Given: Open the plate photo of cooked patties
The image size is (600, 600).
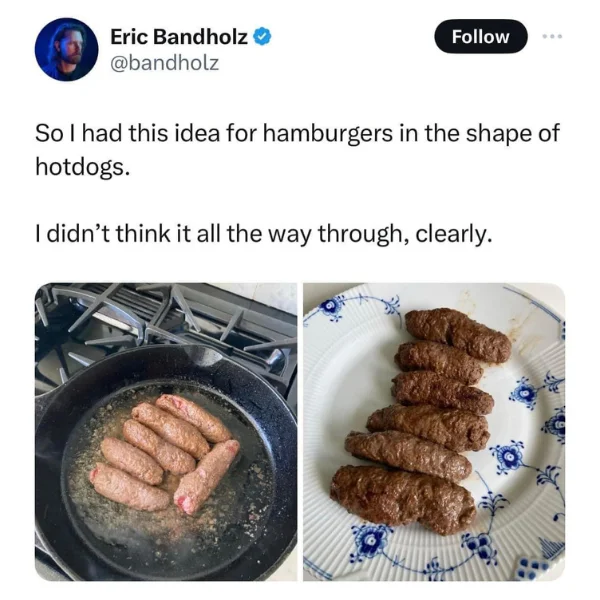Looking at the screenshot, I should click(x=434, y=432).
